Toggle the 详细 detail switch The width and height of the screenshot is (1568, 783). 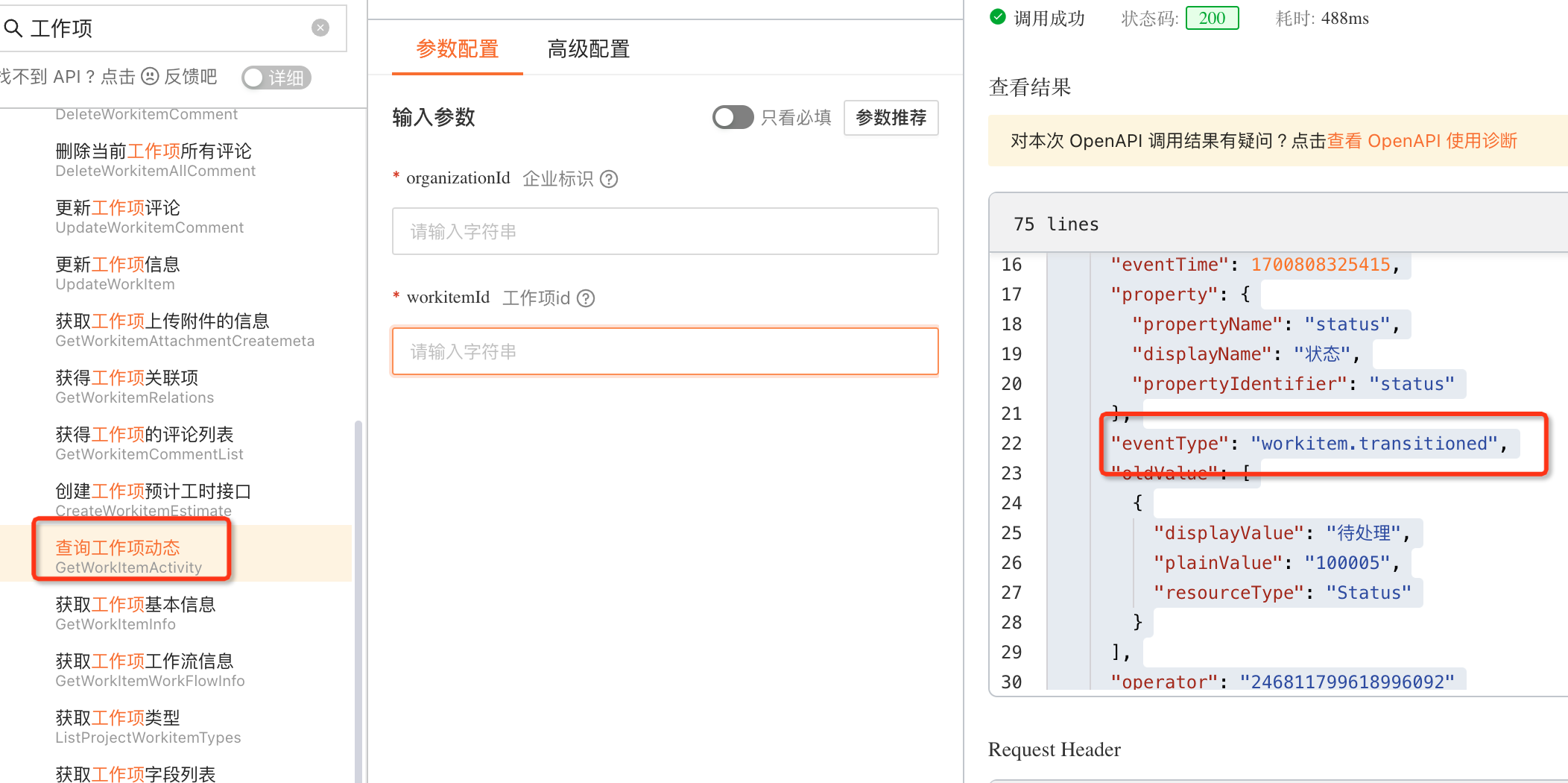coord(276,78)
